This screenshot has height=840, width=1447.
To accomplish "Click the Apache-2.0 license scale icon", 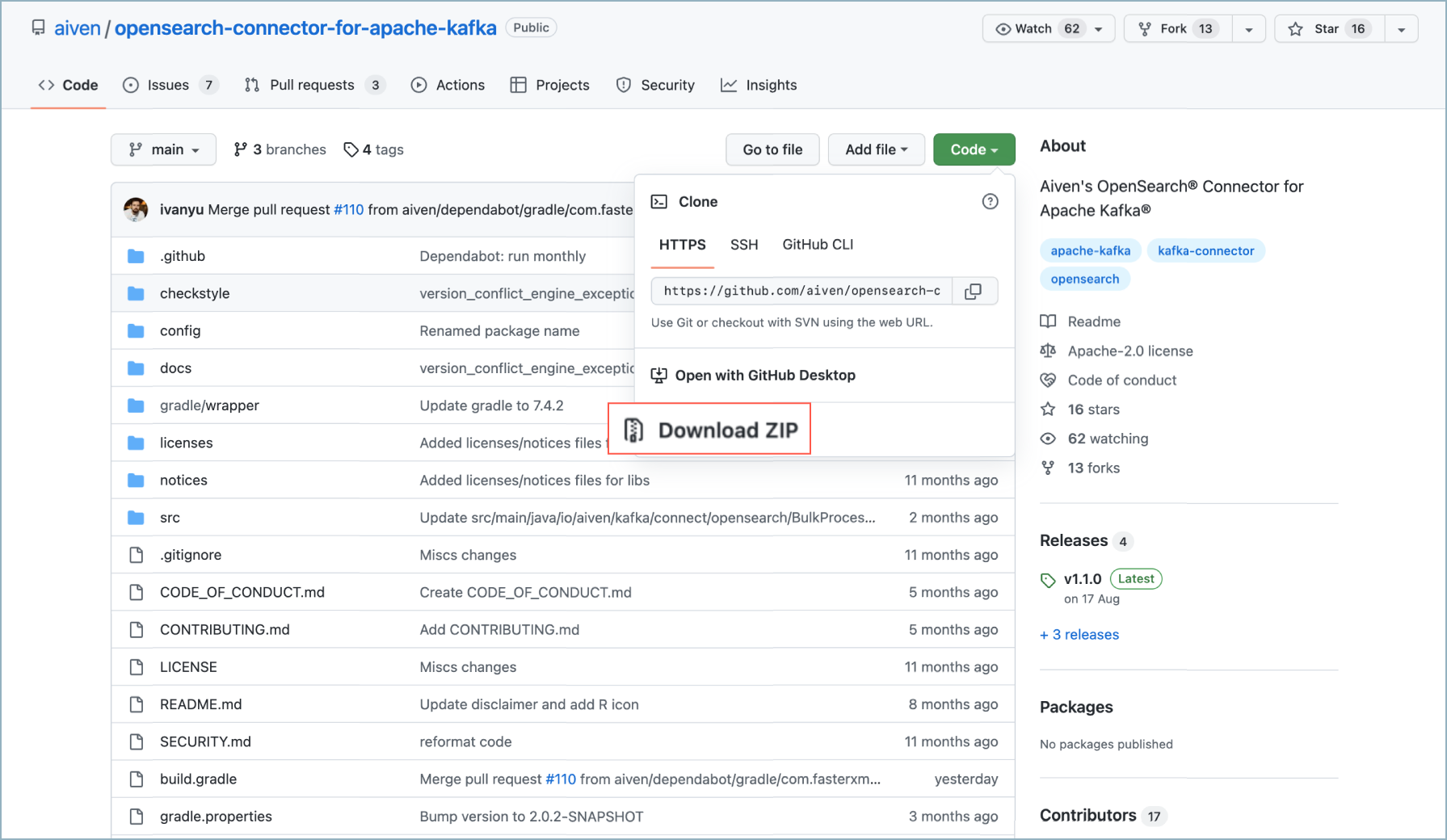I will click(1048, 351).
